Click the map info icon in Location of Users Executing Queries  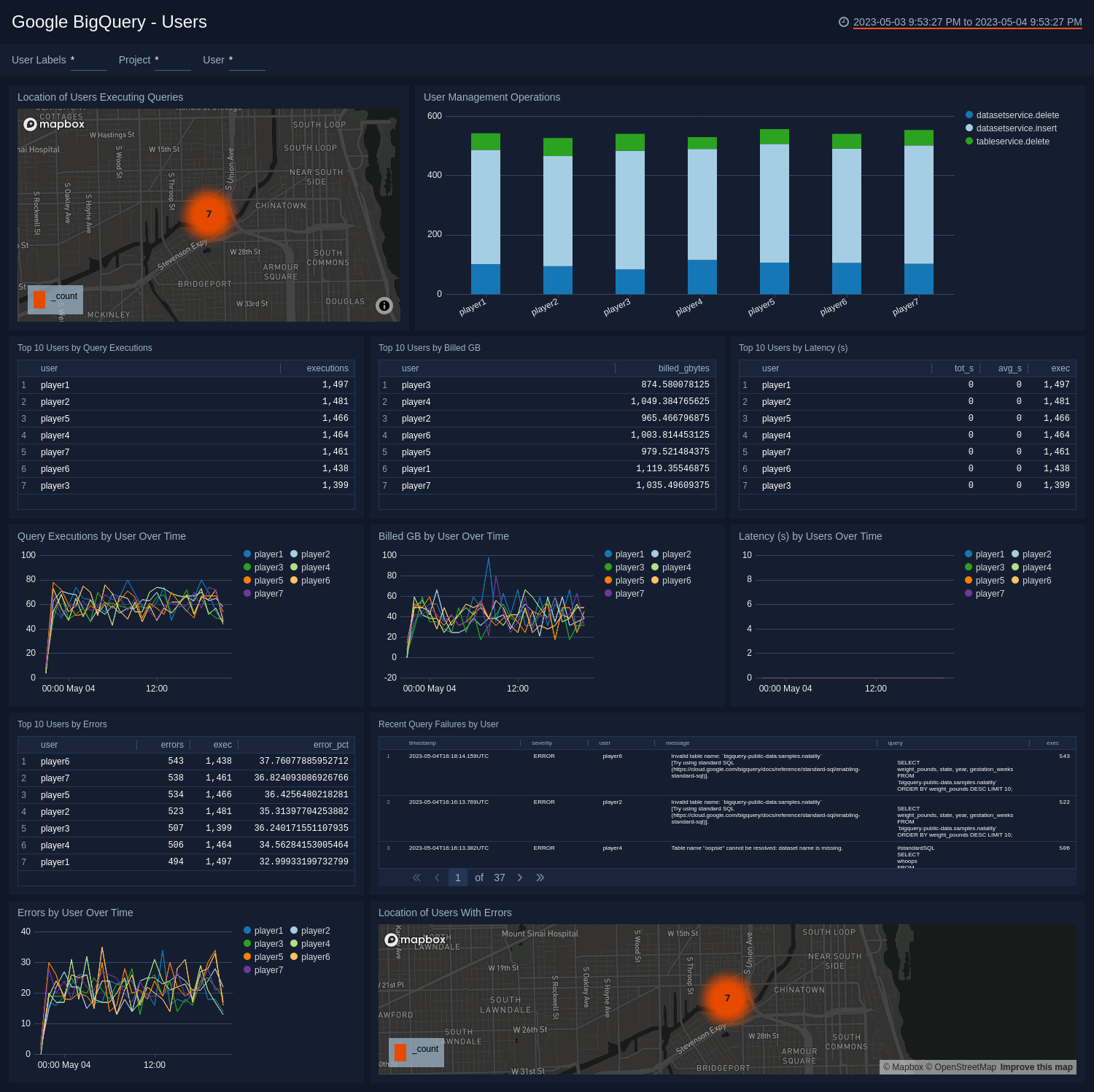coord(384,306)
